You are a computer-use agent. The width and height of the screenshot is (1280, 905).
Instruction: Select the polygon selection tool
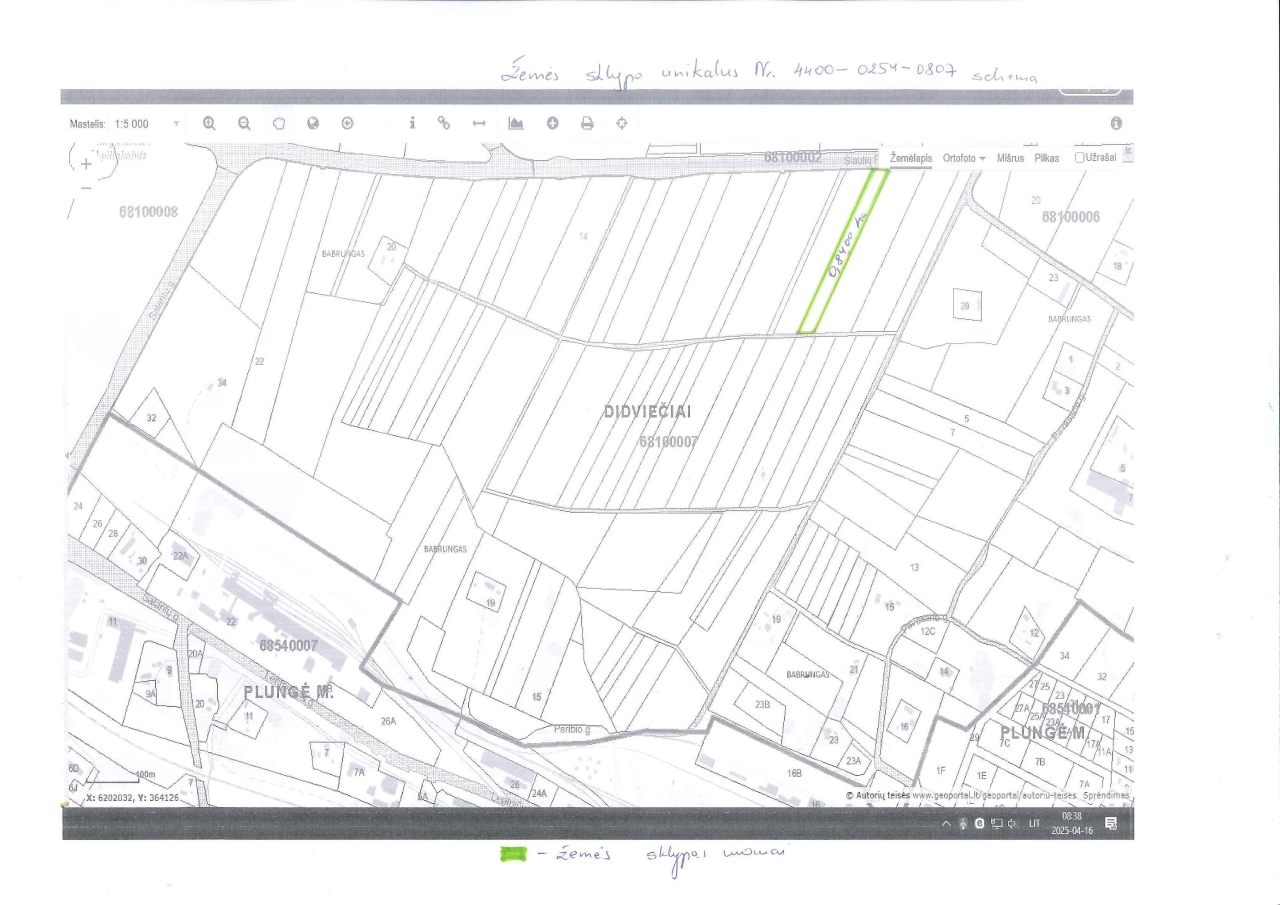click(x=279, y=123)
